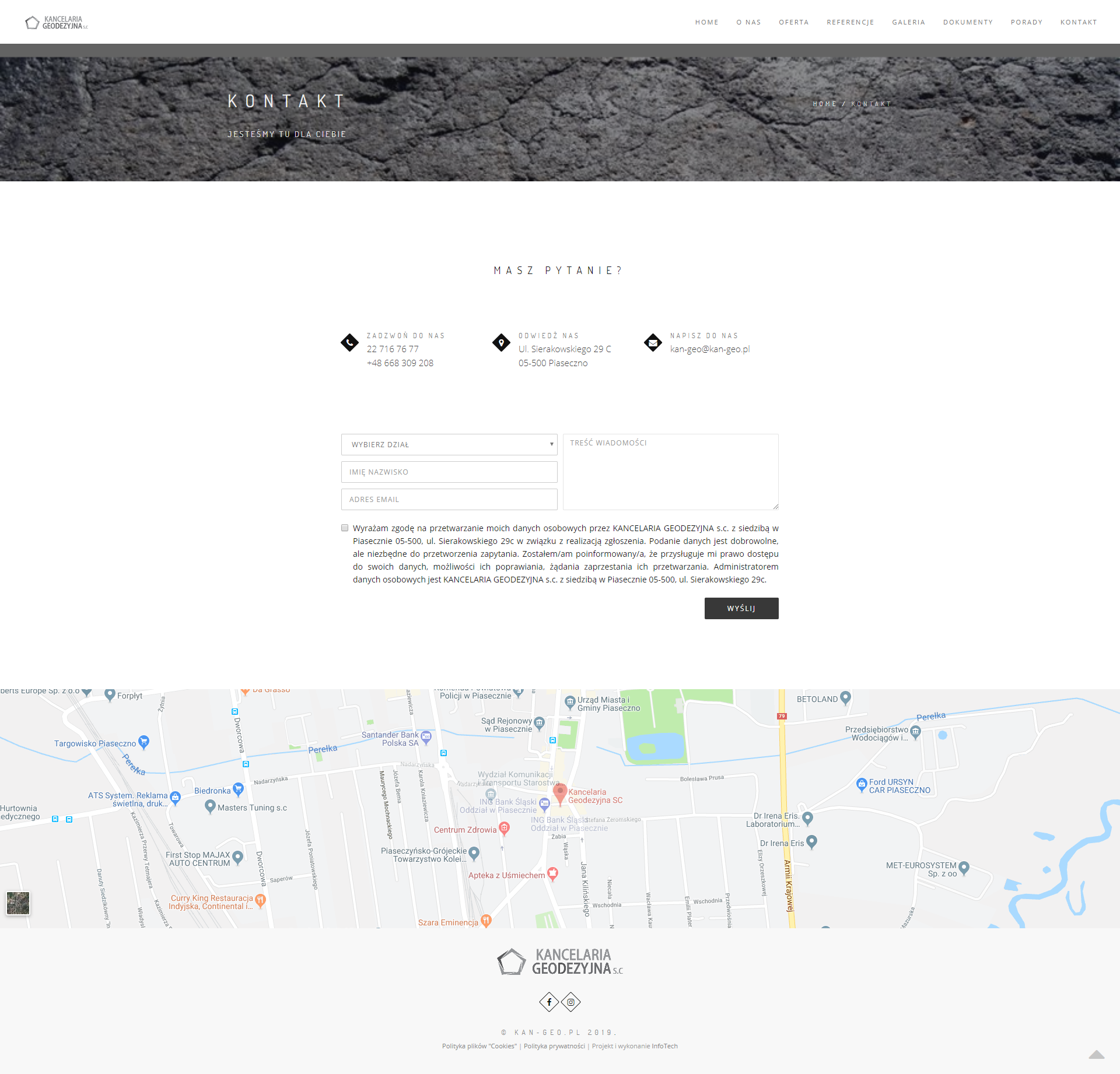Select ATS System Reklama świetlna map marker
Viewport: 1120px width, 1074px height.
[x=175, y=798]
